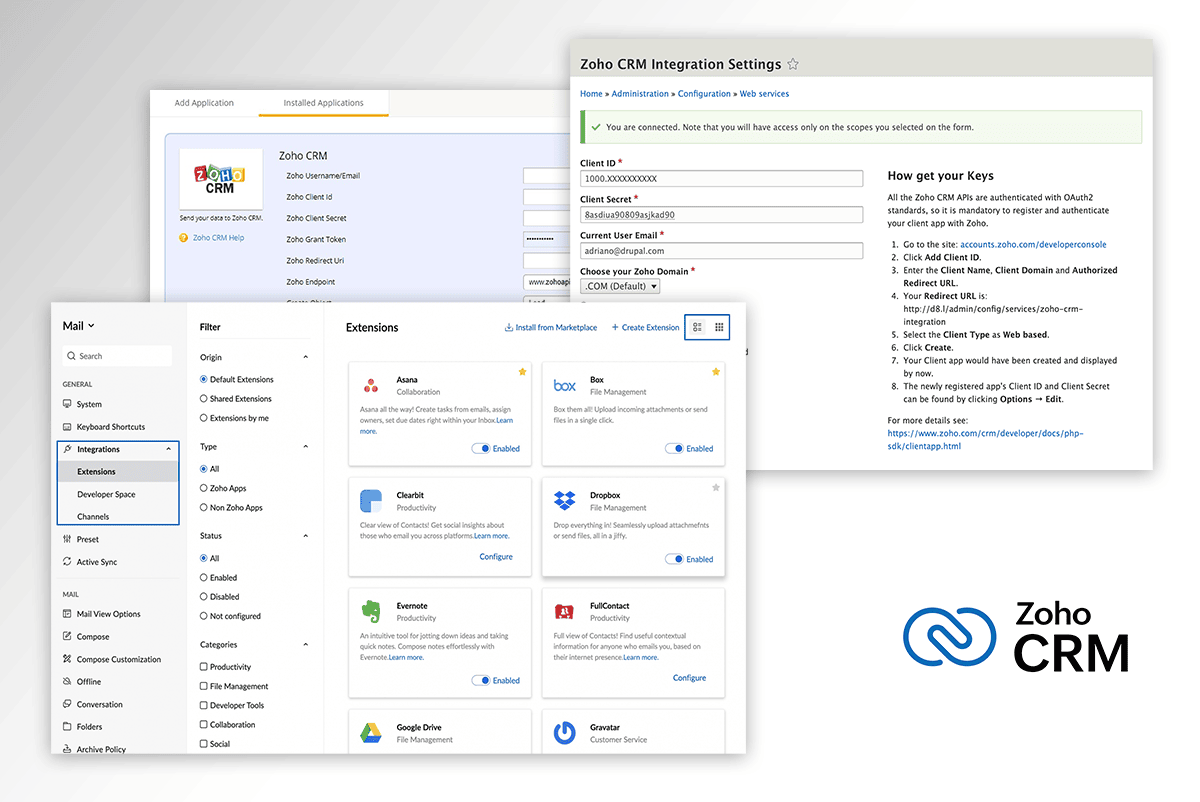This screenshot has height=802, width=1200.
Task: Click the Evernote elephant icon
Action: point(371,611)
